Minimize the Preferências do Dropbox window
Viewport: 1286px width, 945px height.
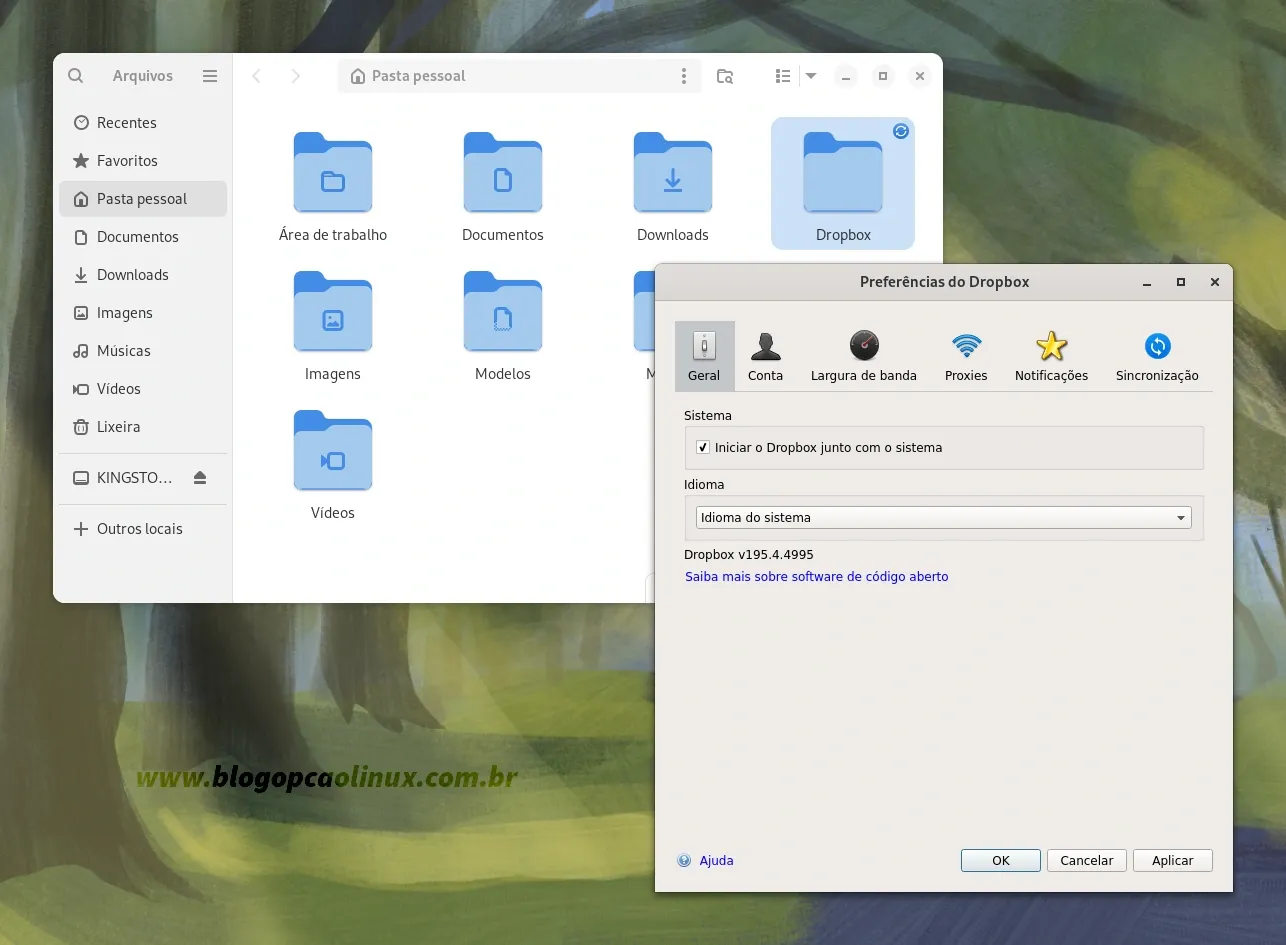1147,282
